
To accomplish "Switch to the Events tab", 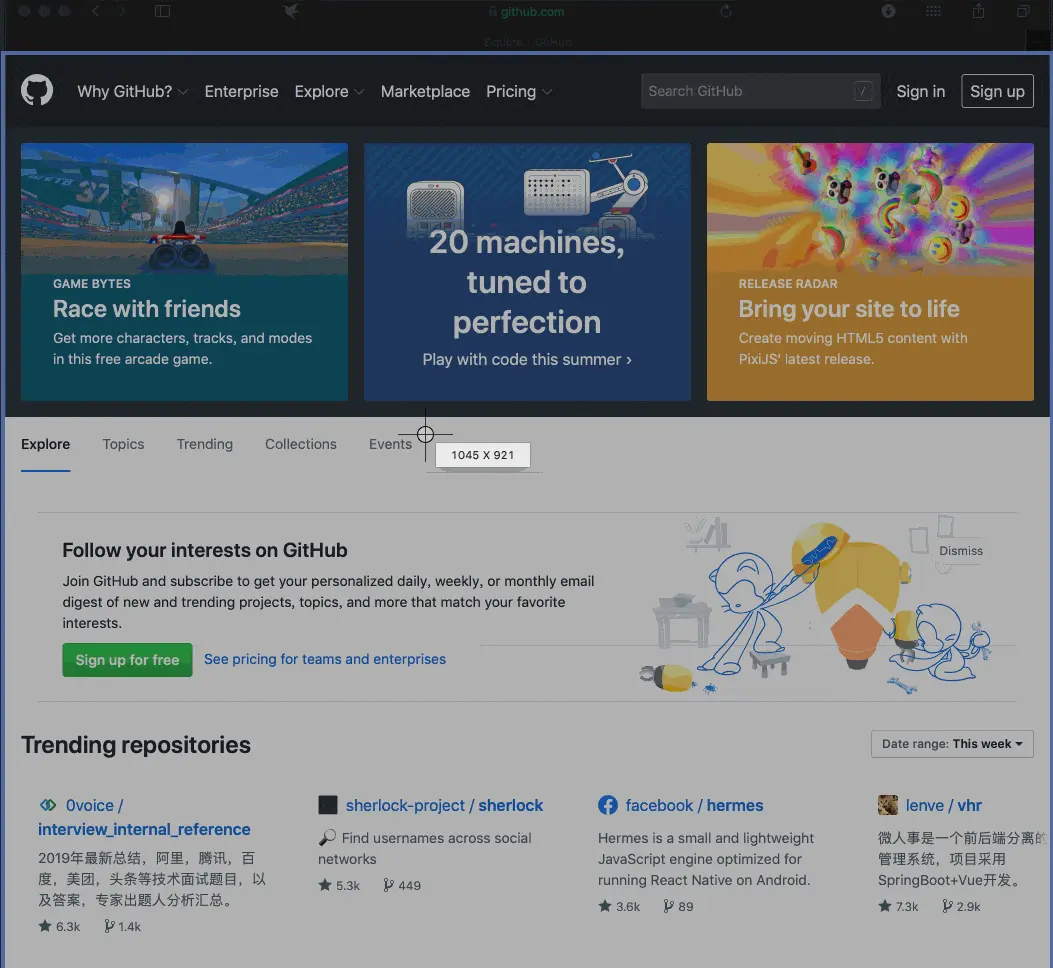I will (390, 444).
